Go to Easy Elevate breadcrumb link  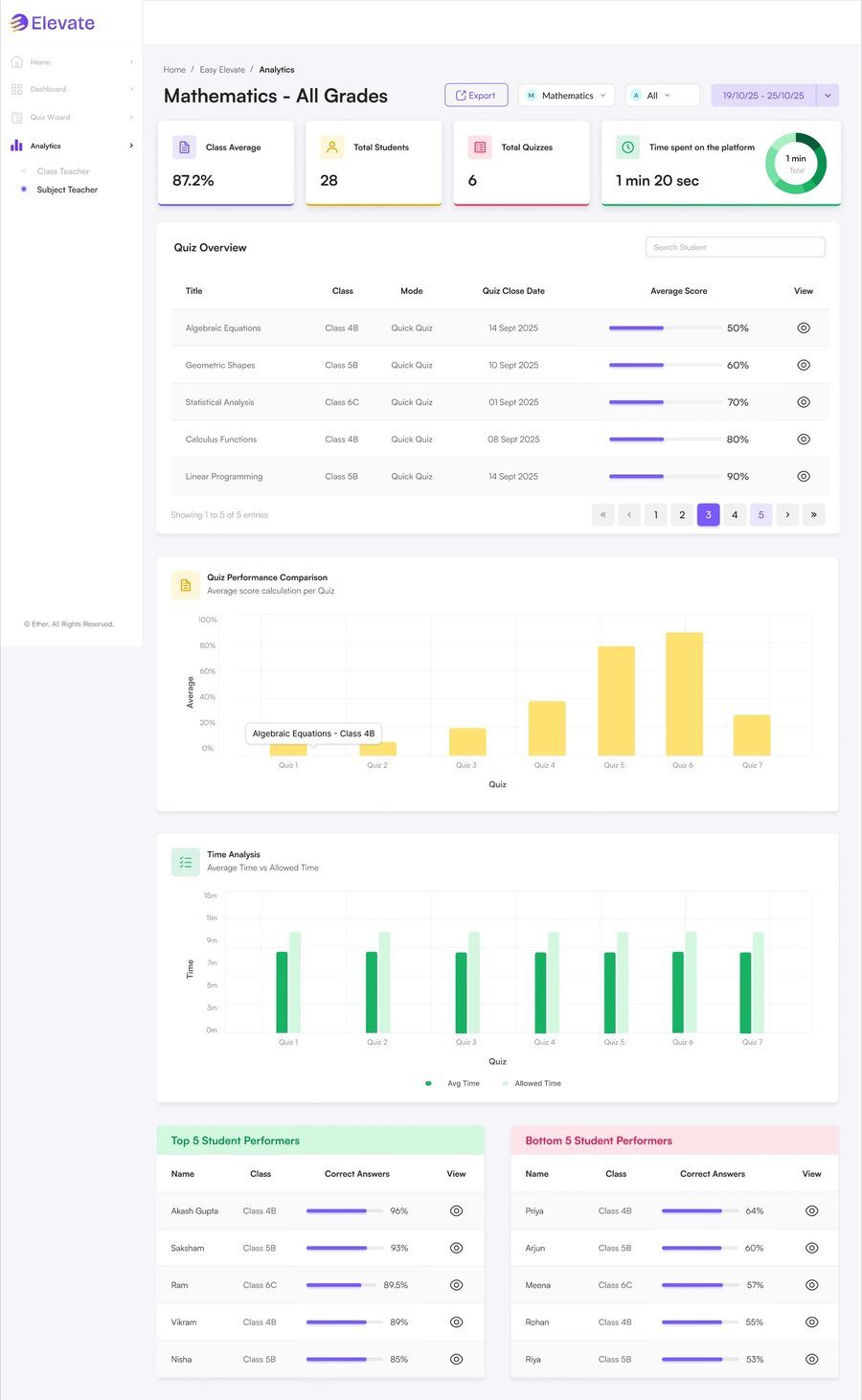click(222, 70)
